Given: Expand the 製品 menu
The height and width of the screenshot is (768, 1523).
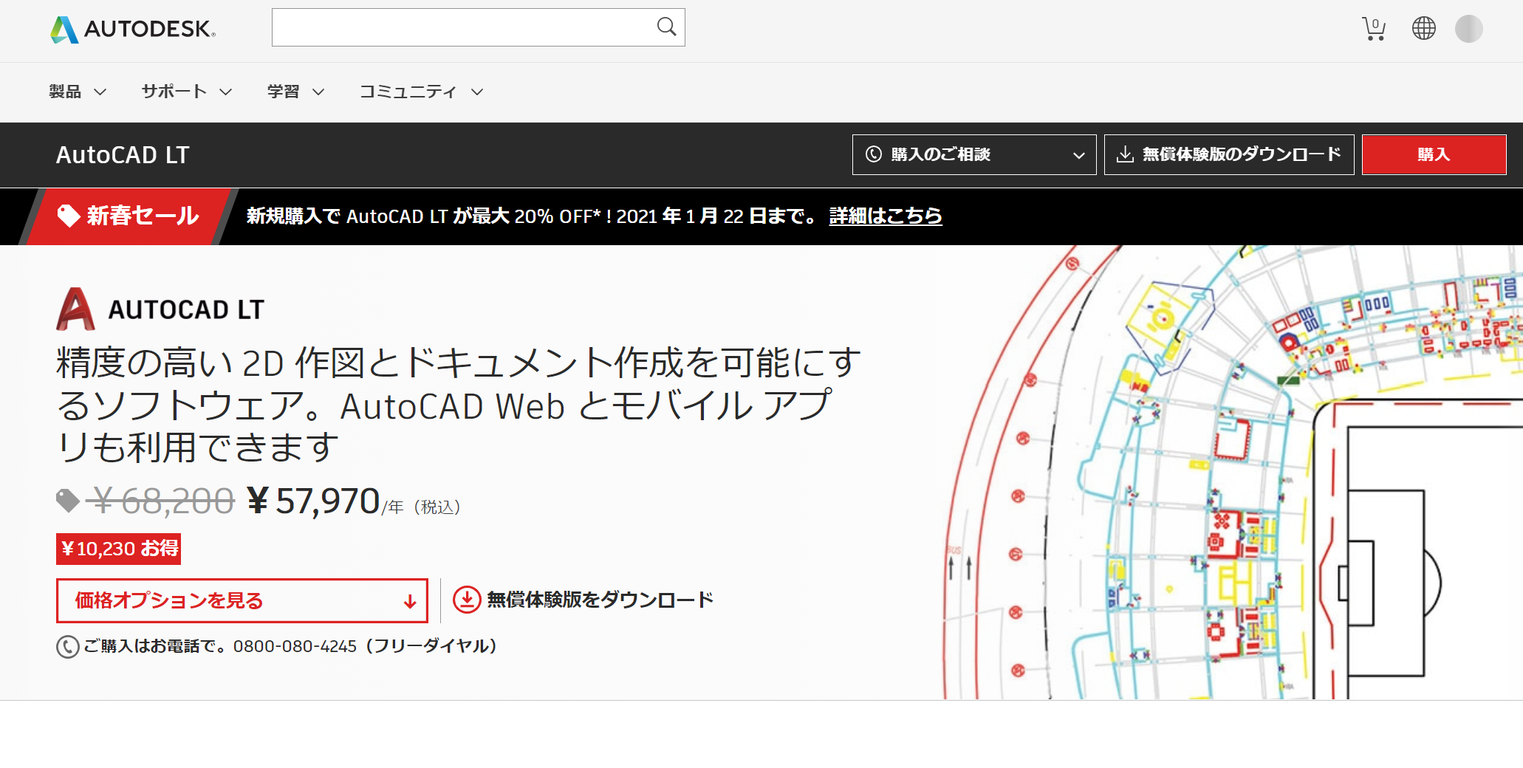Looking at the screenshot, I should click(x=78, y=92).
